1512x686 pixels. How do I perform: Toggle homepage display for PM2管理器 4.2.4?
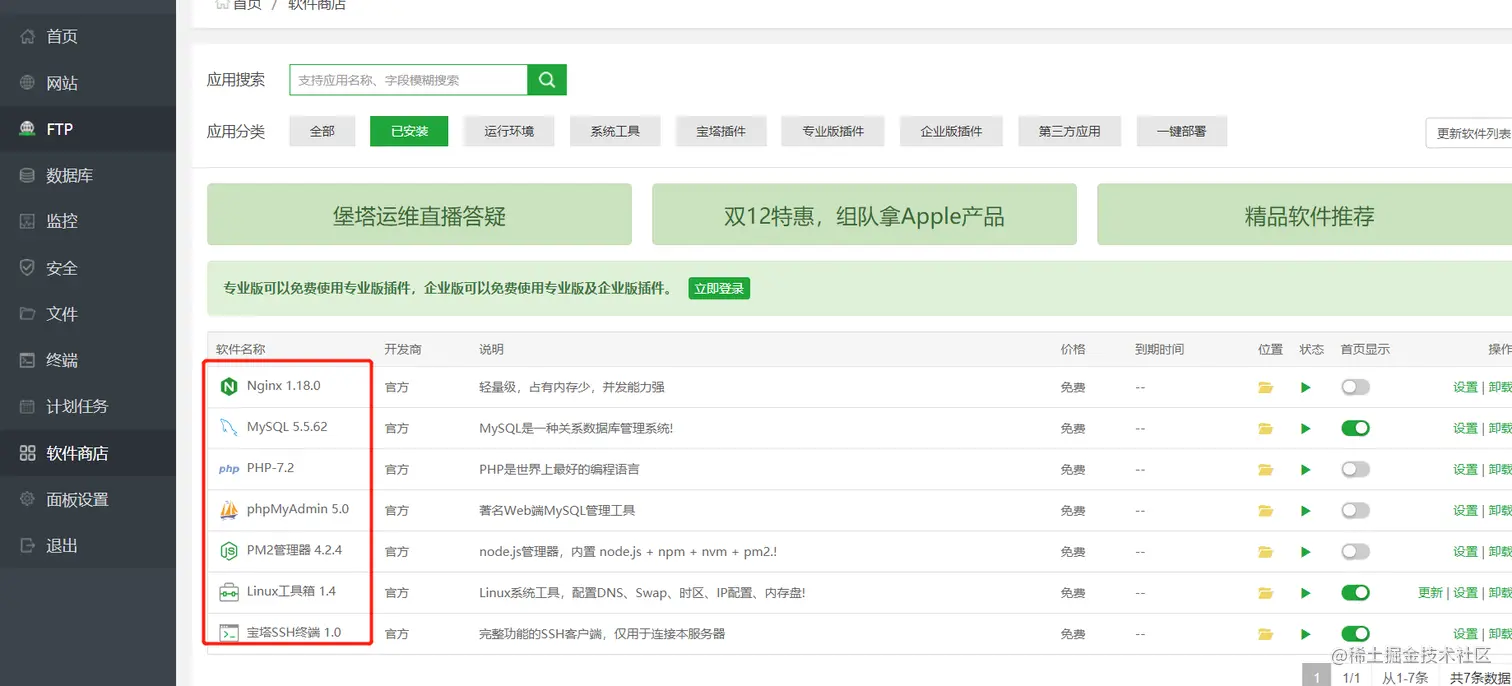click(1355, 551)
